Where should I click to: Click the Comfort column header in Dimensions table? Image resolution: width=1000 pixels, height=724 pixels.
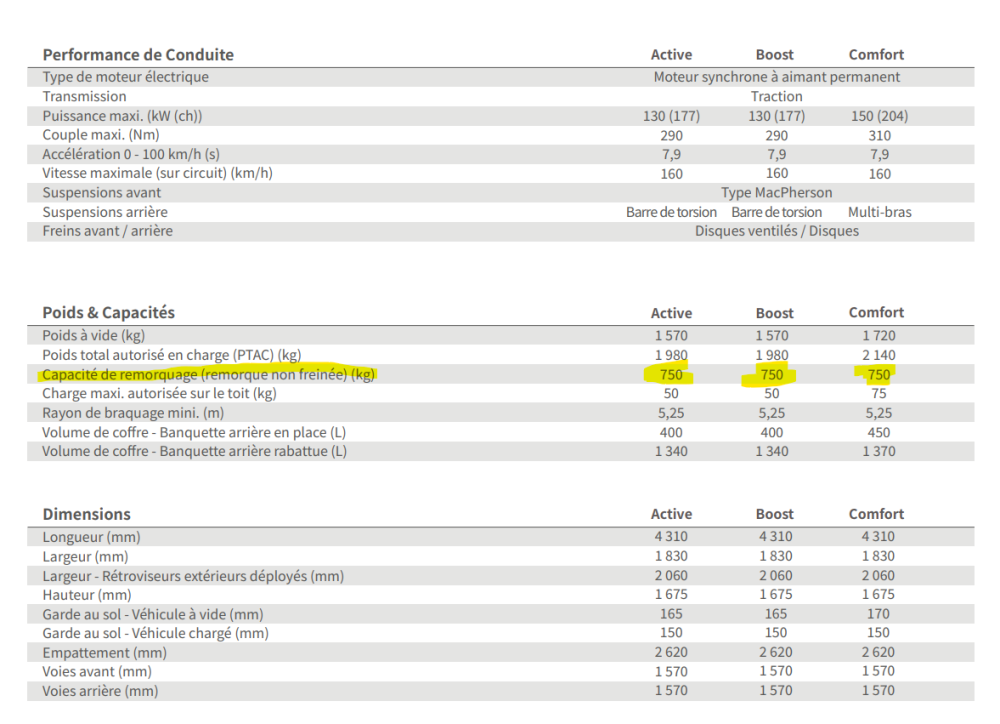876,514
